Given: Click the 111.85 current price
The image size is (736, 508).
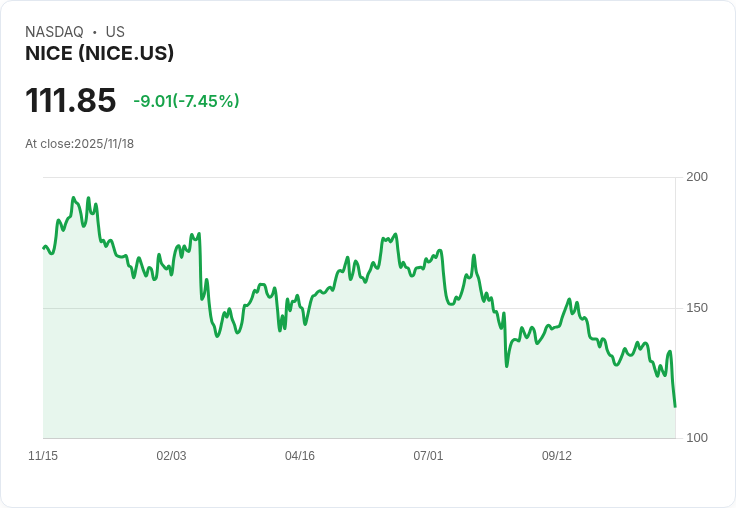Looking at the screenshot, I should tap(70, 101).
